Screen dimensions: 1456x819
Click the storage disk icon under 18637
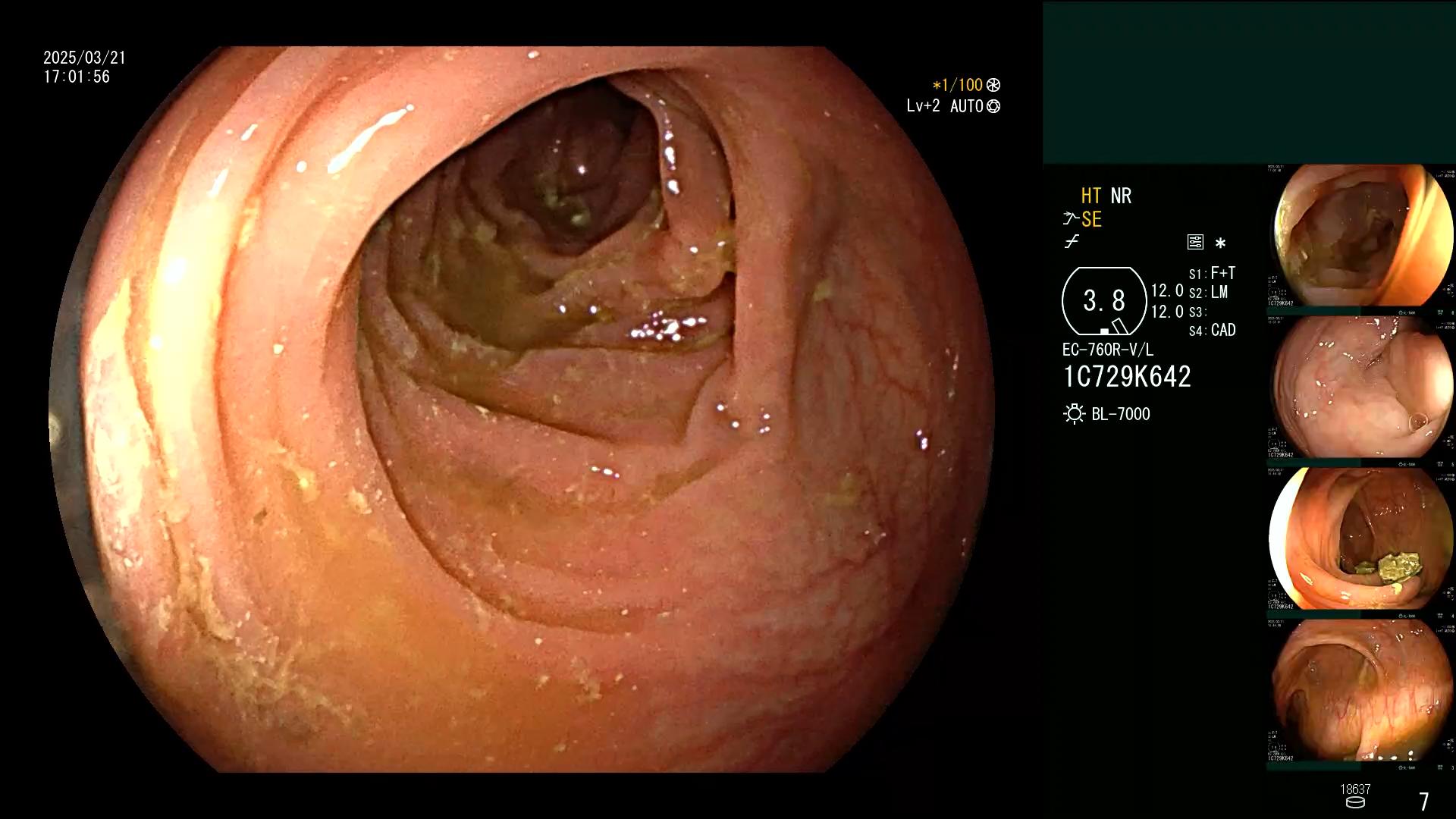(x=1355, y=802)
